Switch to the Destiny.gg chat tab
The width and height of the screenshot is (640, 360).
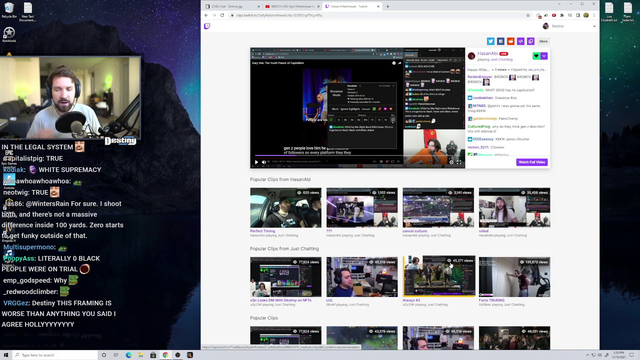[x=231, y=6]
